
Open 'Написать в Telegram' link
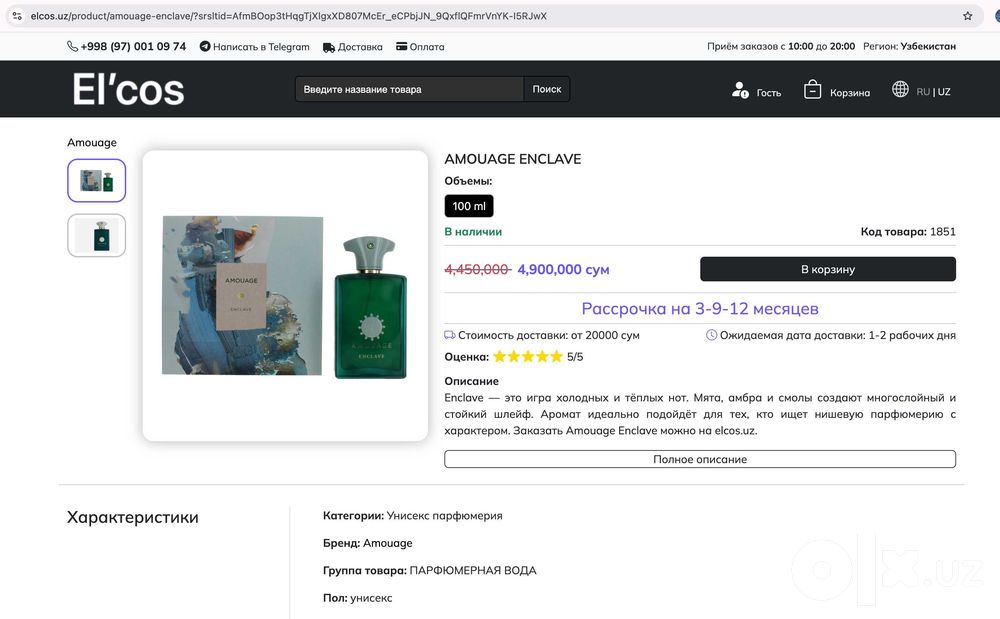(261, 47)
